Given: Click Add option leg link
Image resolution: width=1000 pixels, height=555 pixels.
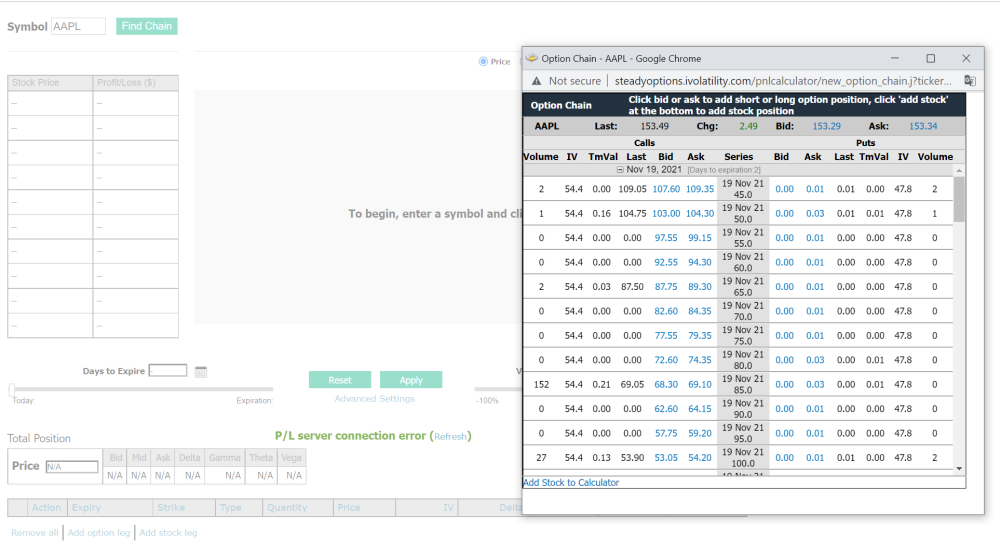Looking at the screenshot, I should (x=99, y=533).
